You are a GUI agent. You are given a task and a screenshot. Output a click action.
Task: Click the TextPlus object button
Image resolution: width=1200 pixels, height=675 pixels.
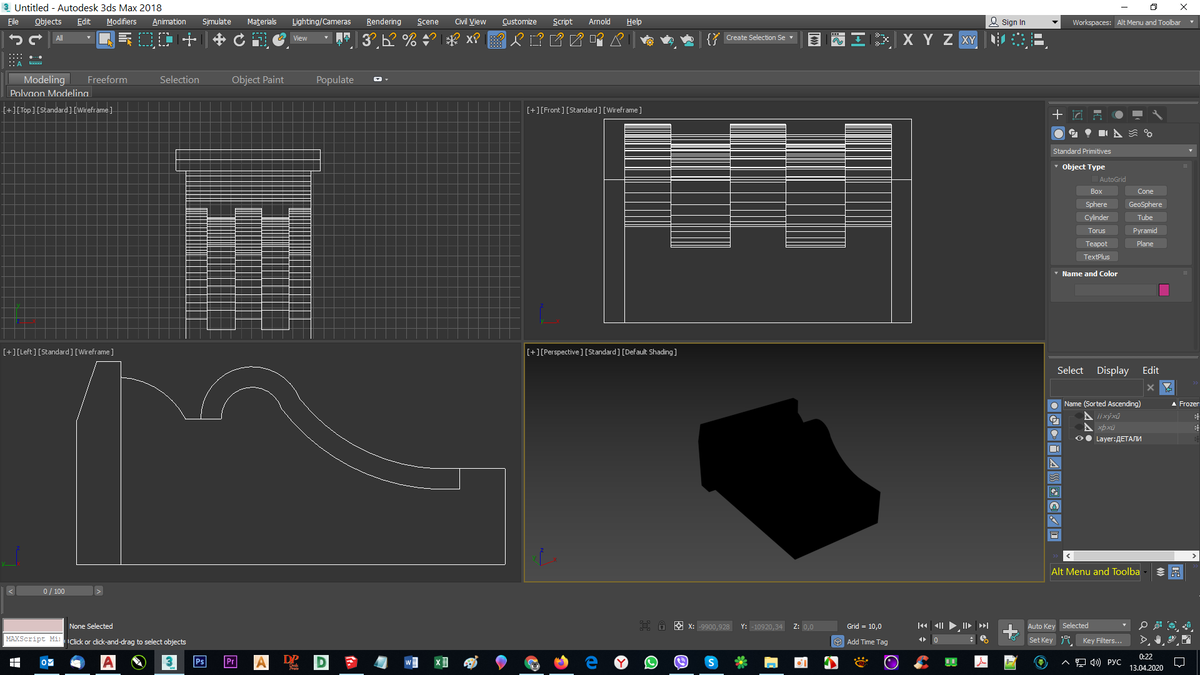click(x=1097, y=257)
